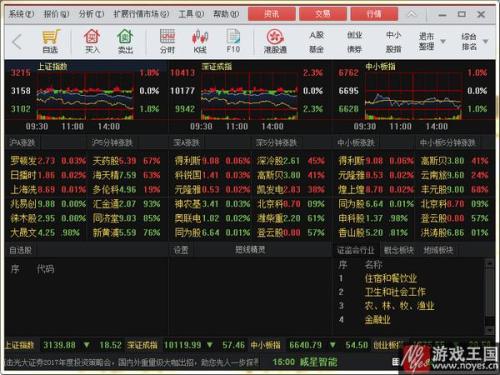Expand the 退市整理 dropdown arrow
The height and width of the screenshot is (375, 500).
tap(443, 42)
